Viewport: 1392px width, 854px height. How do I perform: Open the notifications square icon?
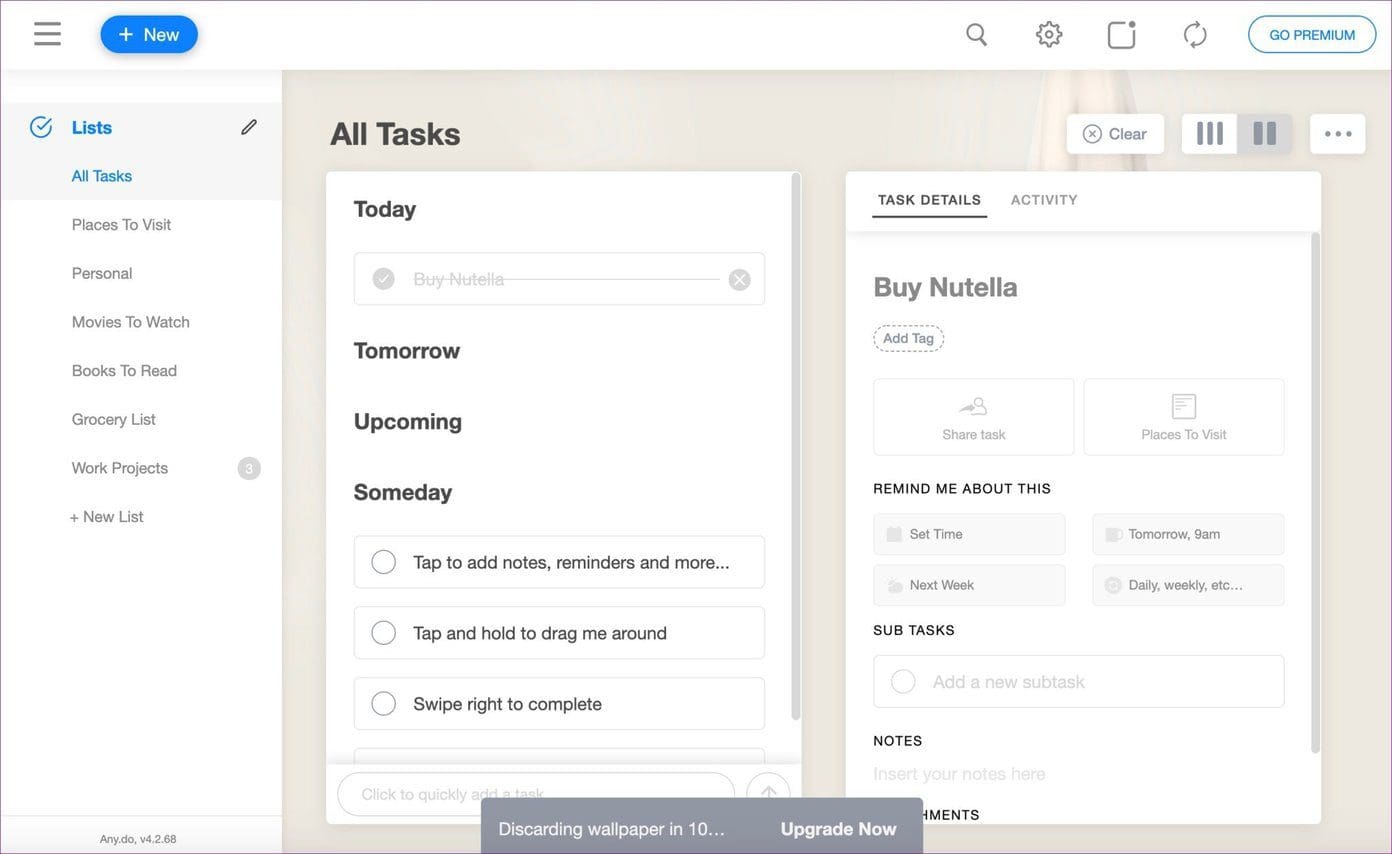(1122, 35)
